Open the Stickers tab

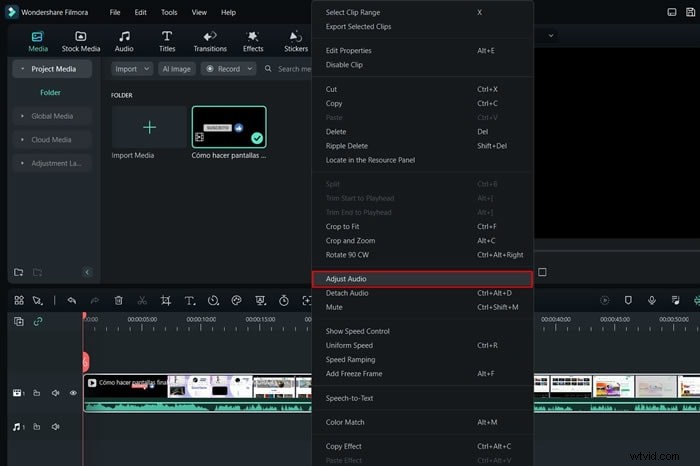point(296,42)
